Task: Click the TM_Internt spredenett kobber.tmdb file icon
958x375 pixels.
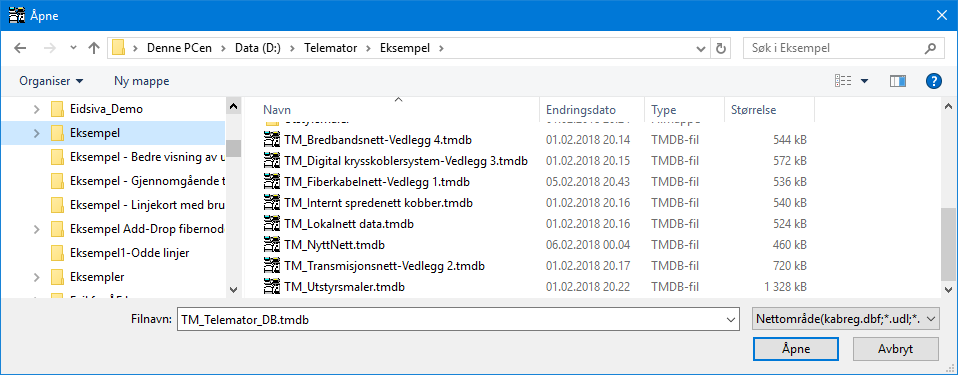Action: (271, 203)
